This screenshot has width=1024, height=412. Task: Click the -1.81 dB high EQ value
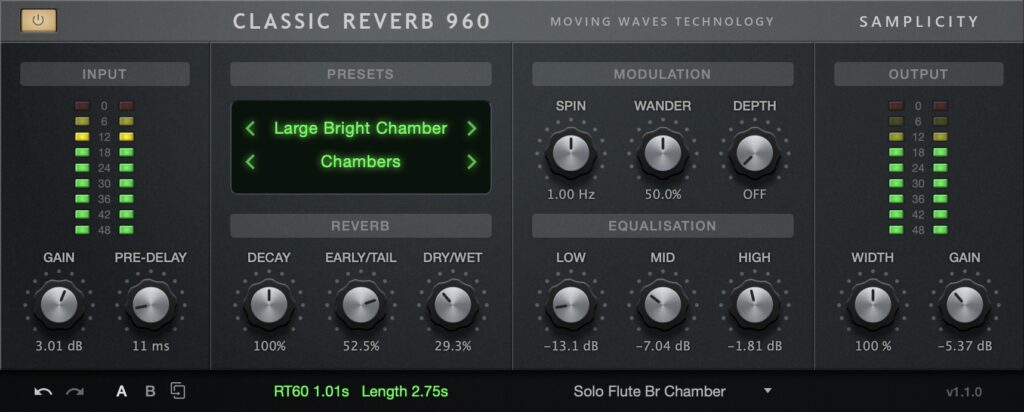(x=754, y=346)
